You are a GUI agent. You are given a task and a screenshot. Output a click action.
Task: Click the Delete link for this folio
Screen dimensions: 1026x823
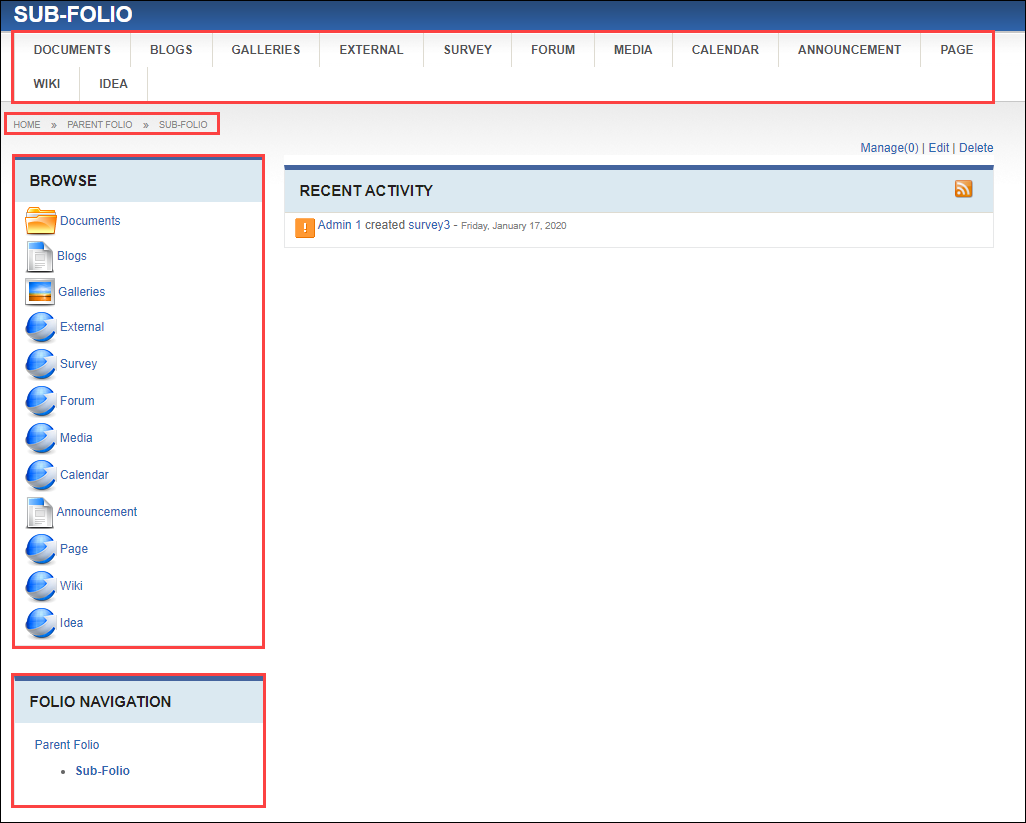(x=976, y=148)
